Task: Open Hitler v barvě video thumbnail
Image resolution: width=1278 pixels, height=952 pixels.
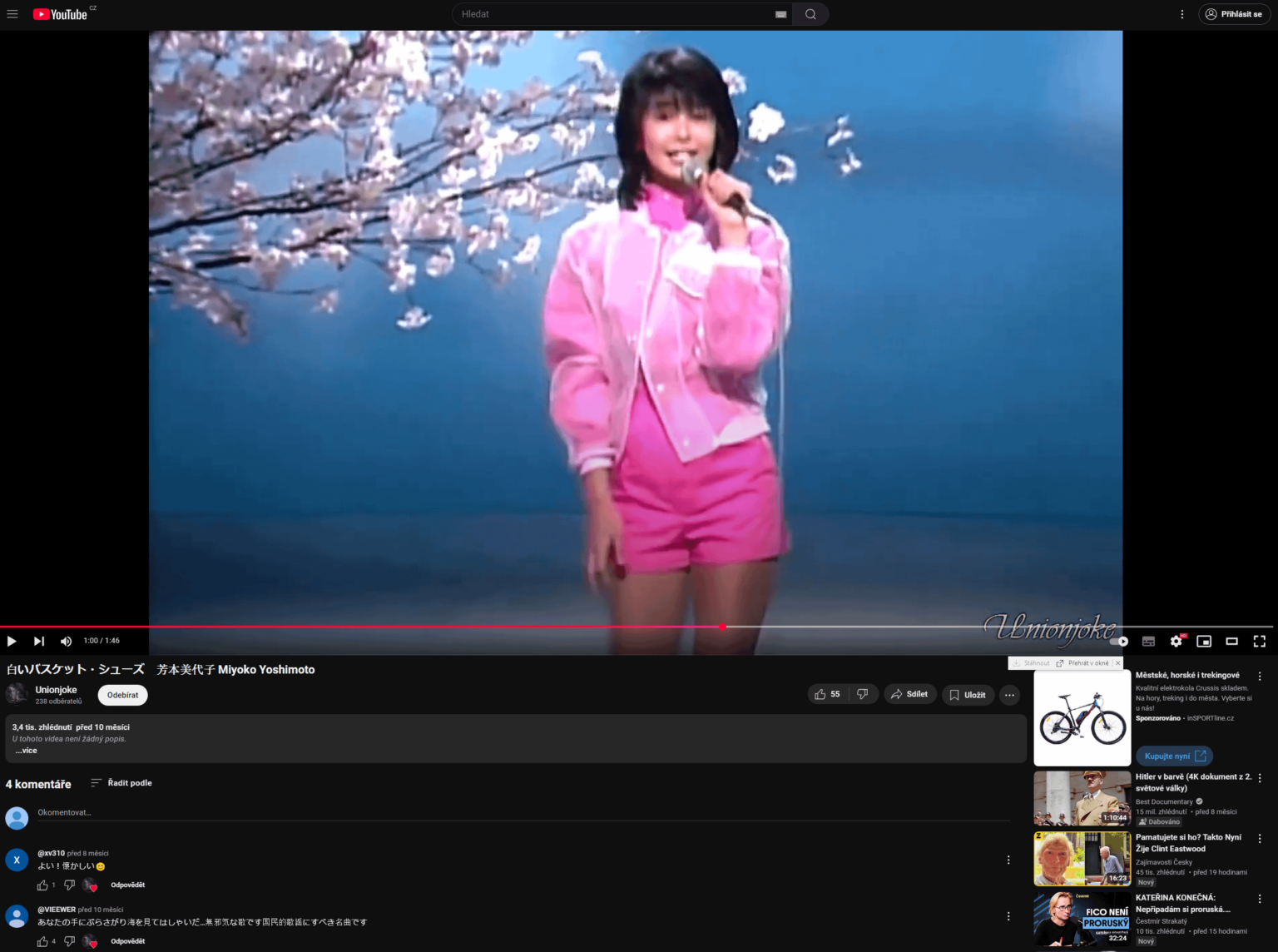Action: [1082, 798]
